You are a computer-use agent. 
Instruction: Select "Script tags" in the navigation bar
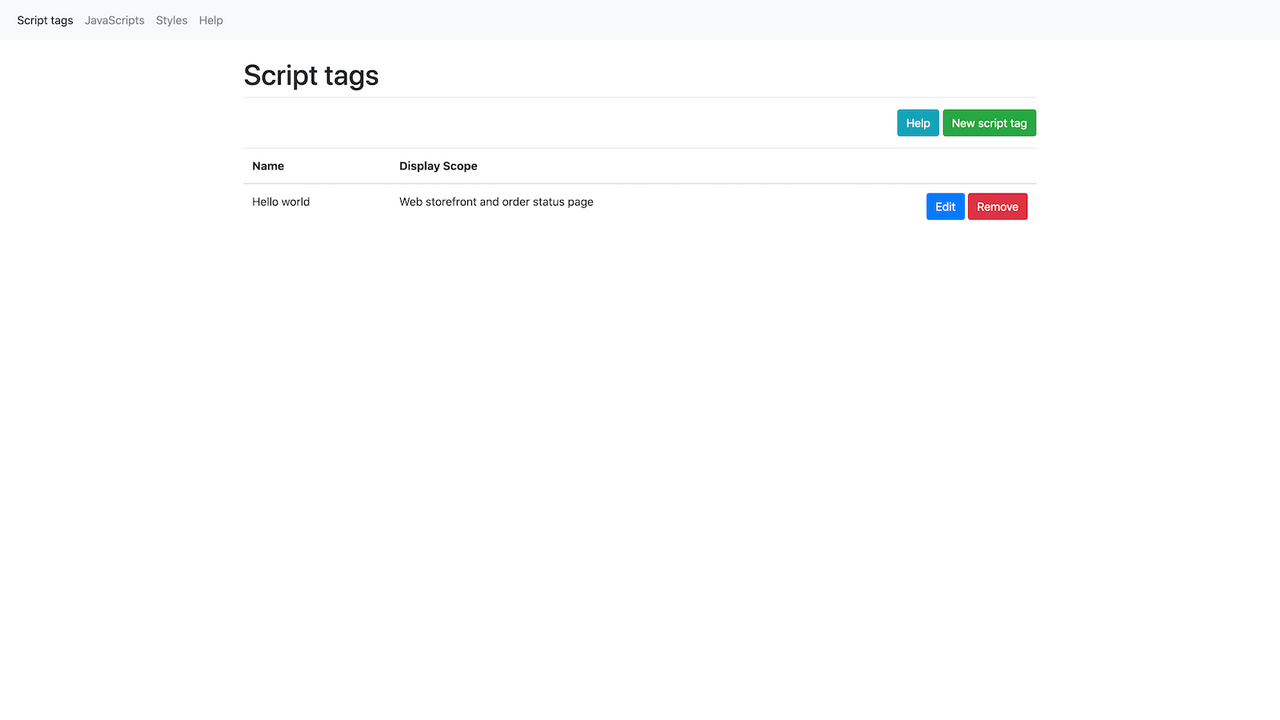(x=45, y=20)
